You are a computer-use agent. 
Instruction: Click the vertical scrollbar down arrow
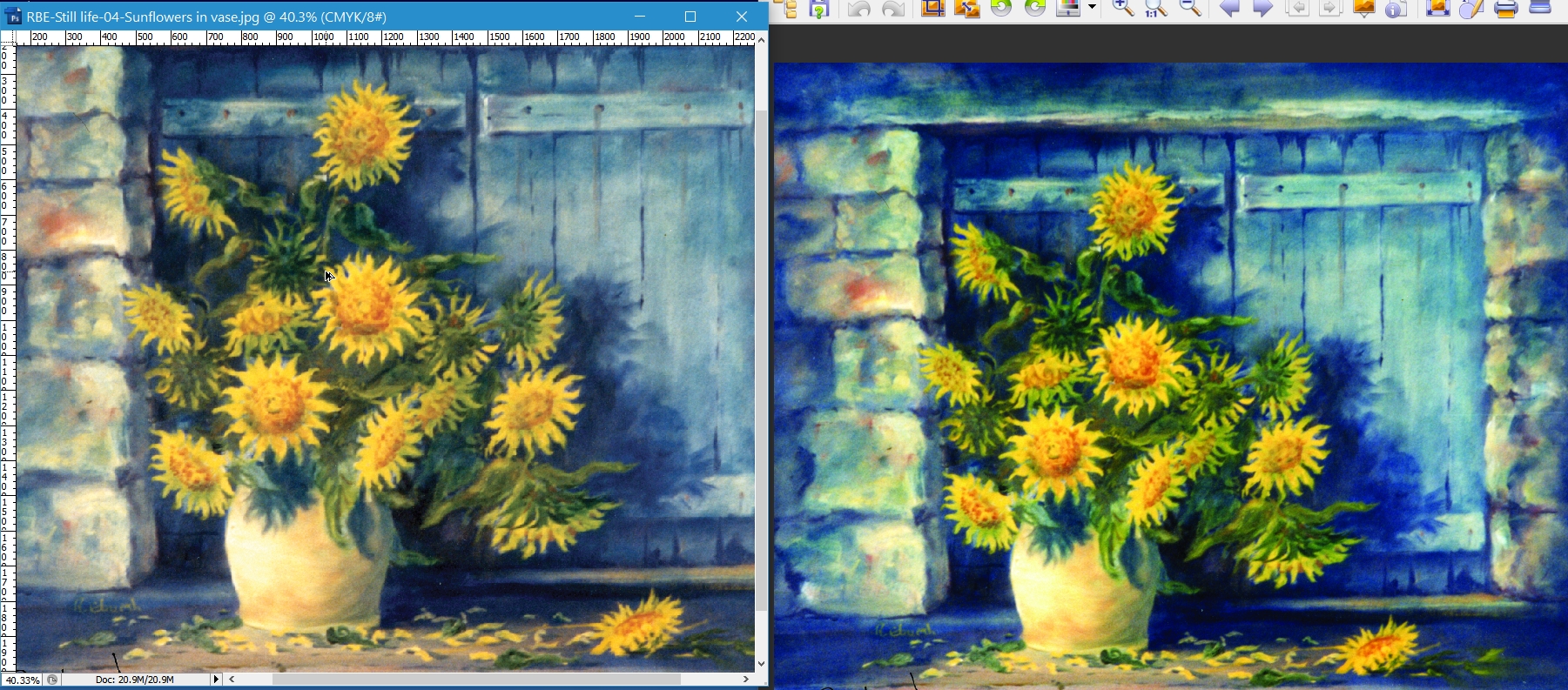pyautogui.click(x=762, y=664)
